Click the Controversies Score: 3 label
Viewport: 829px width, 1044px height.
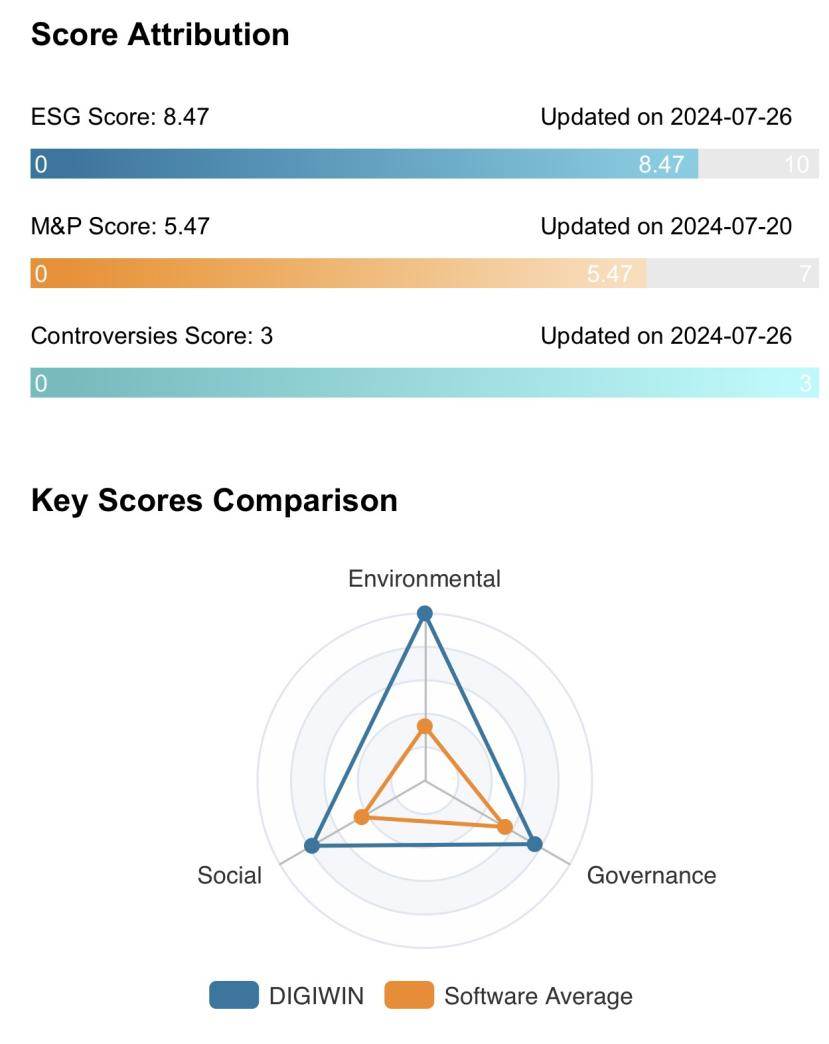pyautogui.click(x=152, y=336)
